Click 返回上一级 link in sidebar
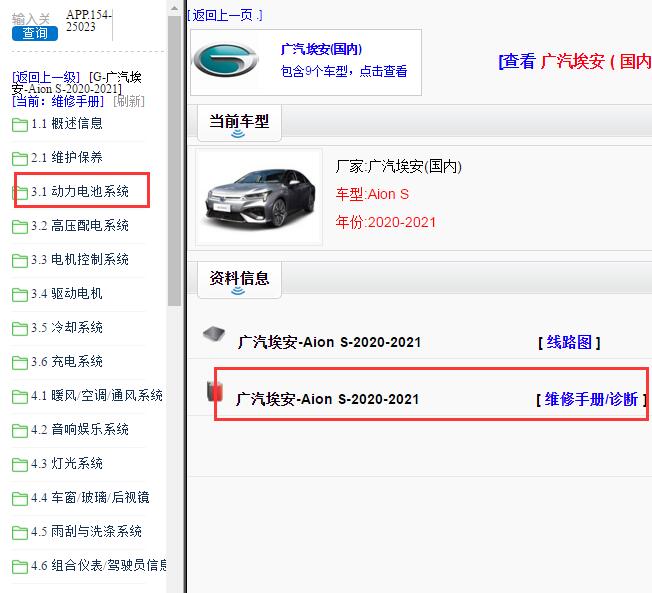Viewport: 652px width, 593px height. [46, 77]
